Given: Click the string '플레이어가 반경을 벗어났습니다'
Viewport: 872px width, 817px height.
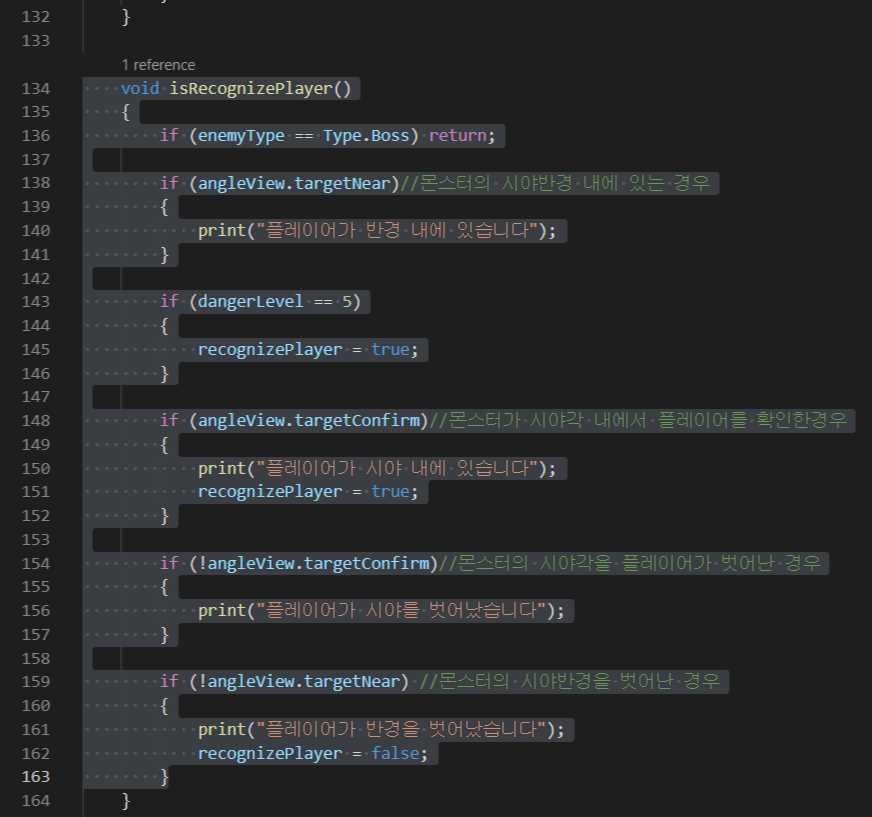Looking at the screenshot, I should click(402, 729).
